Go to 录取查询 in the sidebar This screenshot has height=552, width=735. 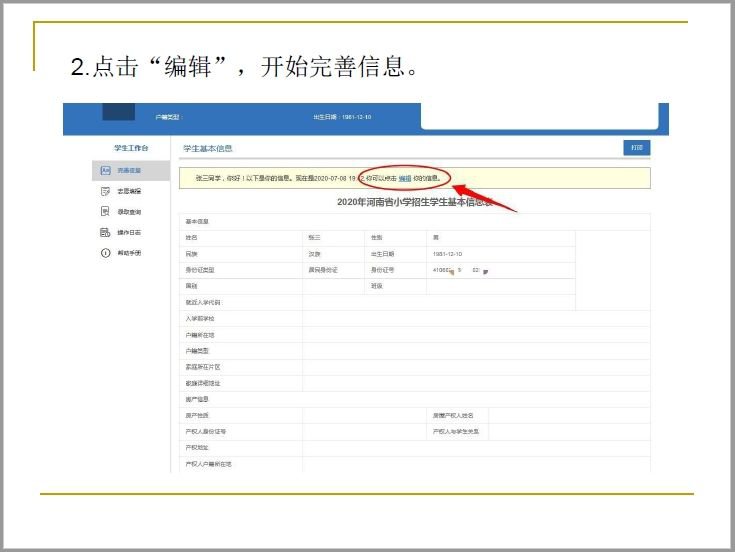128,212
